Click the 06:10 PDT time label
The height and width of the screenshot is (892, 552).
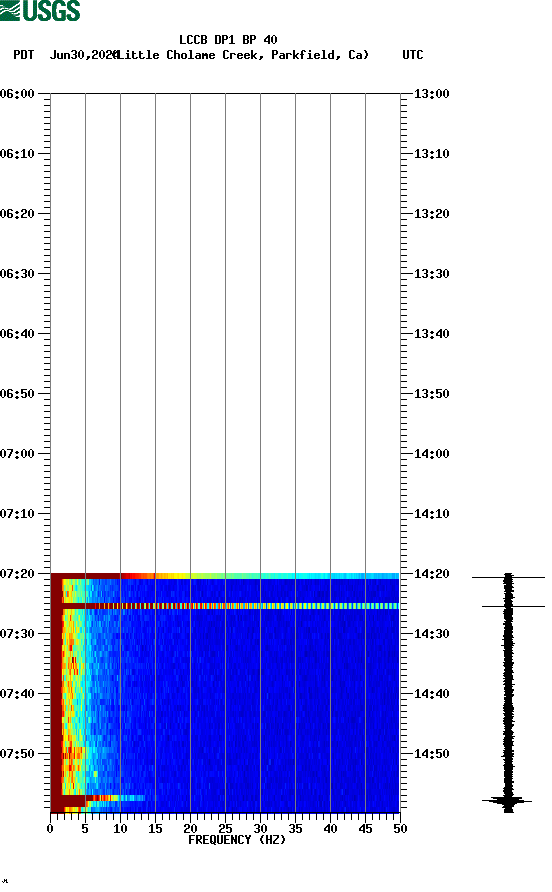(x=18, y=154)
